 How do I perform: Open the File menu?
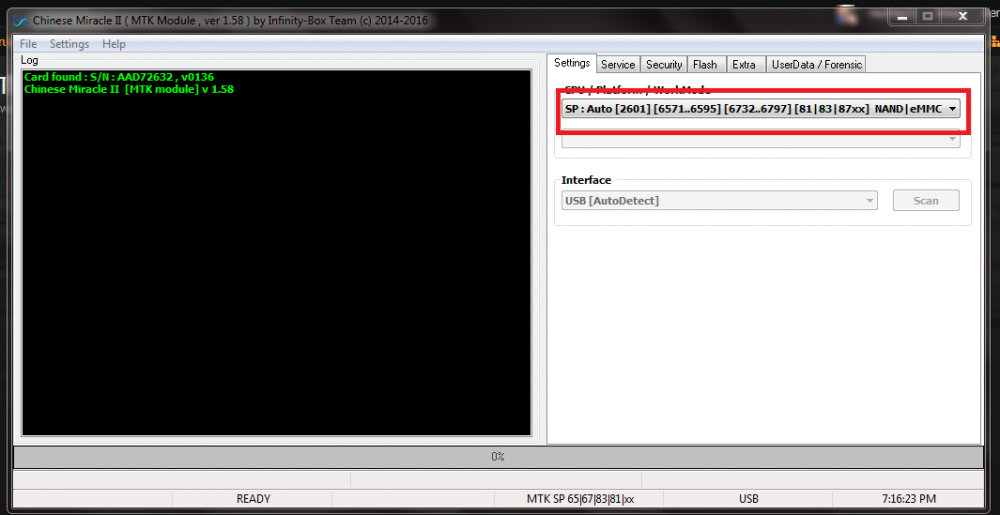click(x=28, y=44)
